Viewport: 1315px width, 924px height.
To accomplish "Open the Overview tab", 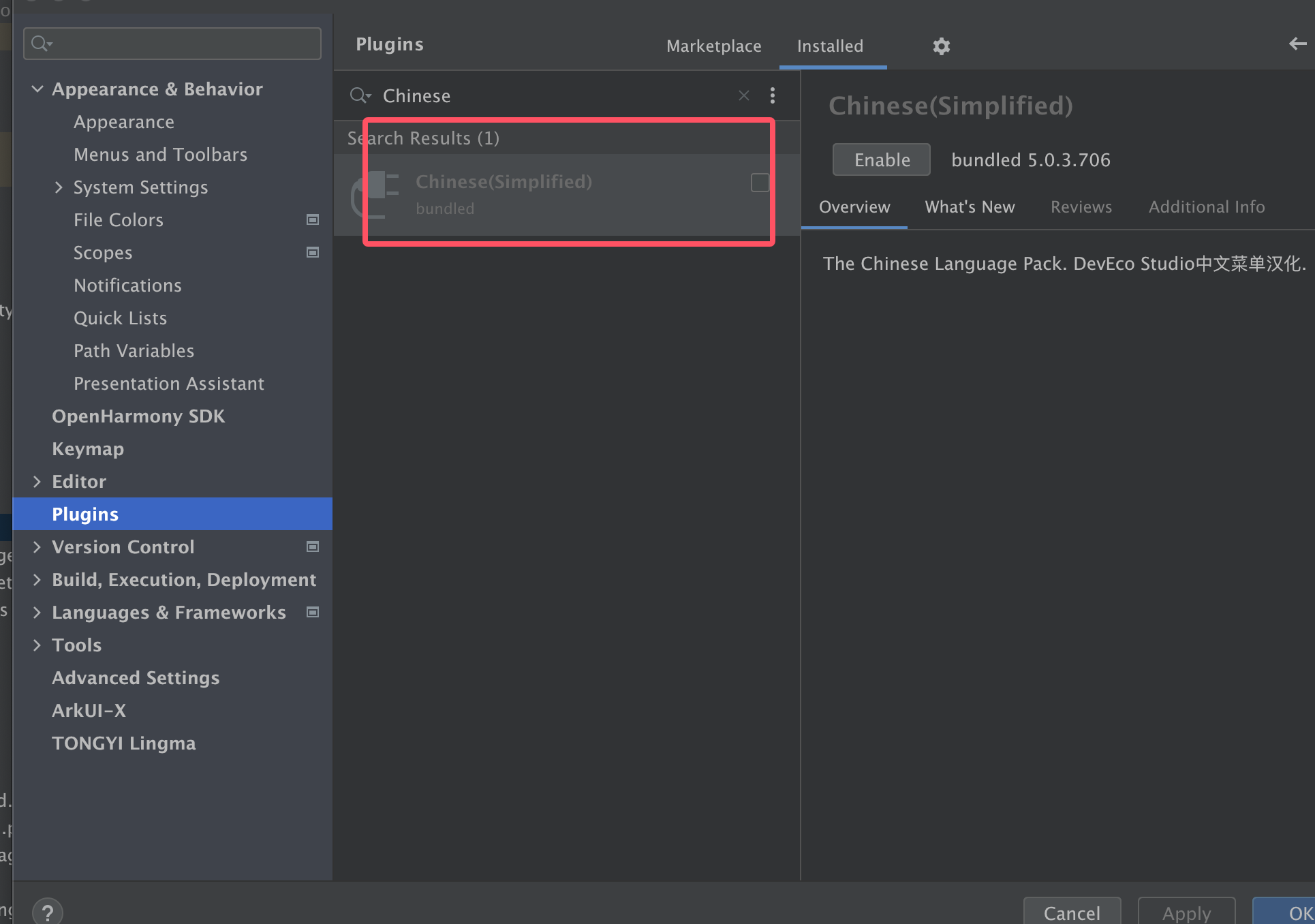I will point(854,207).
